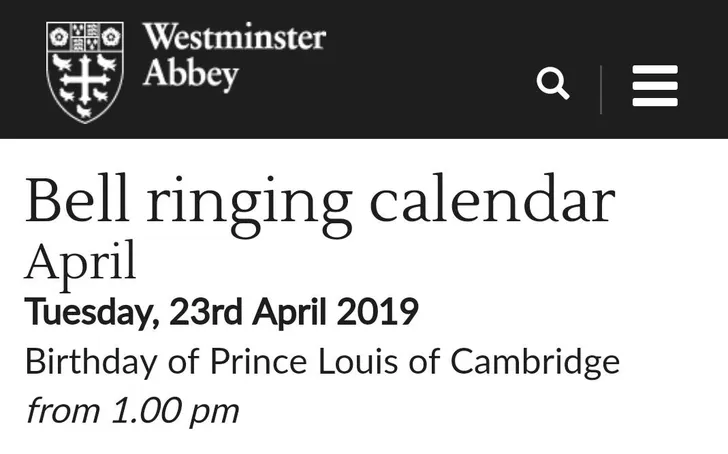Click Birthday of Prince Louis of Cambridge entry
The height and width of the screenshot is (454, 728).
tap(323, 362)
